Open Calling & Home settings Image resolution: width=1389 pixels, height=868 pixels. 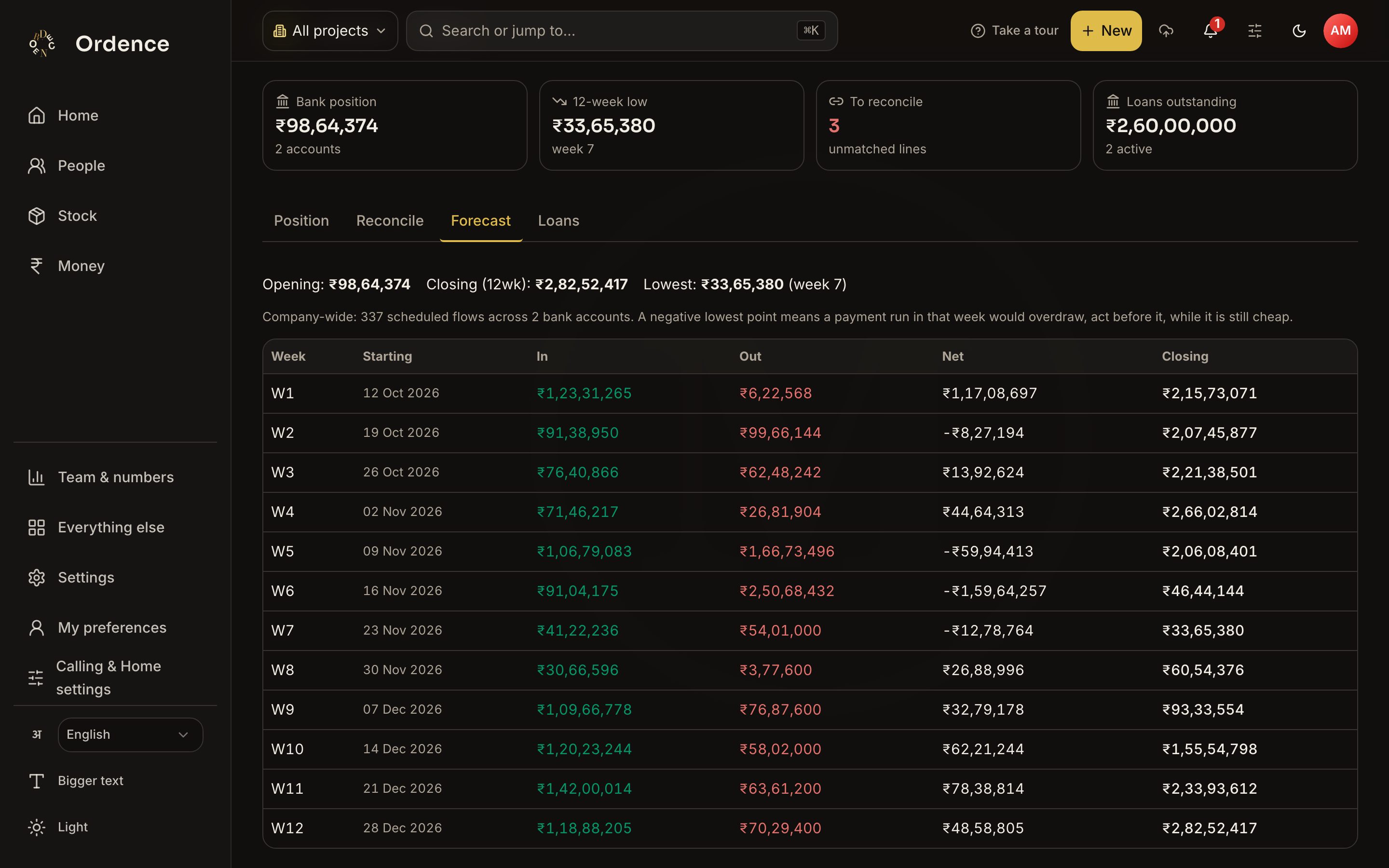tap(115, 678)
